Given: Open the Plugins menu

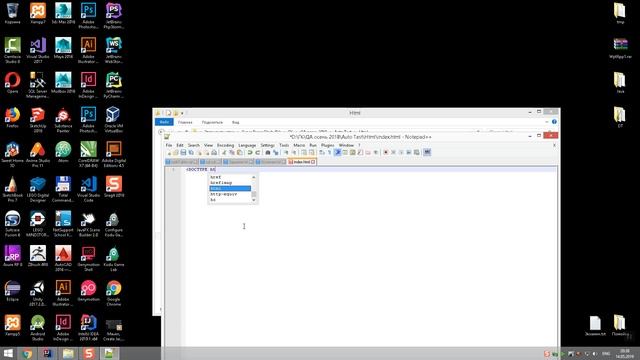Looking at the screenshot, I should [x=328, y=145].
